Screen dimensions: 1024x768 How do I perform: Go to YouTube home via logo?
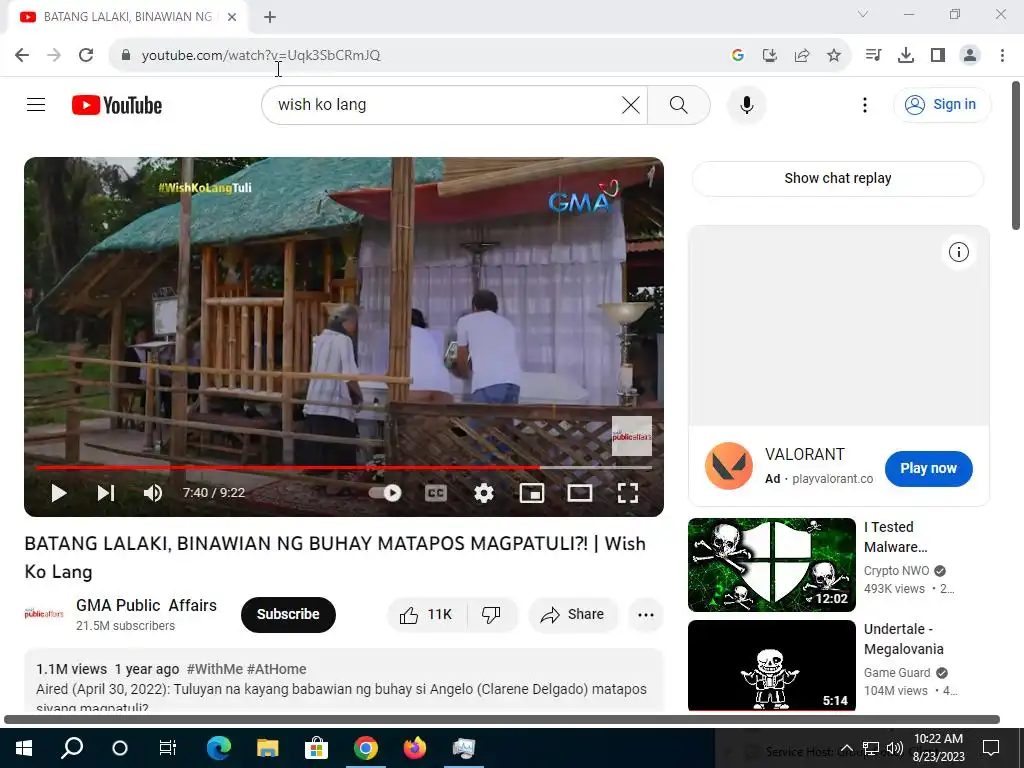(117, 105)
